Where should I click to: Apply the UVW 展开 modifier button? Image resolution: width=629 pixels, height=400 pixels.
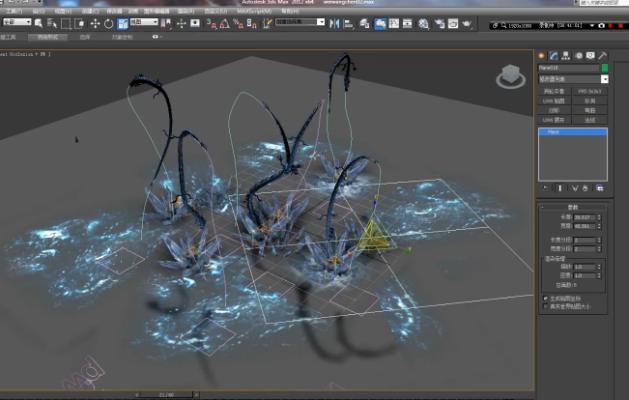pos(554,120)
